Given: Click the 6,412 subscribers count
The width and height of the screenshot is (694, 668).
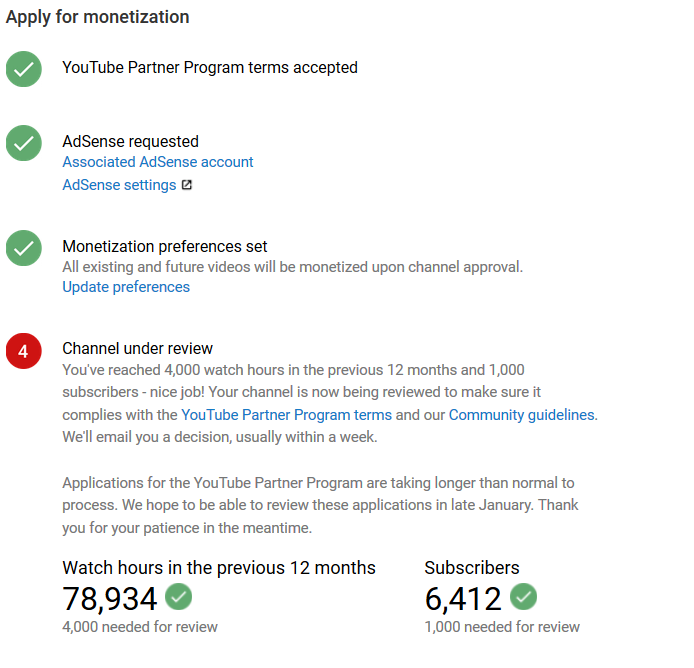Looking at the screenshot, I should (x=463, y=598).
